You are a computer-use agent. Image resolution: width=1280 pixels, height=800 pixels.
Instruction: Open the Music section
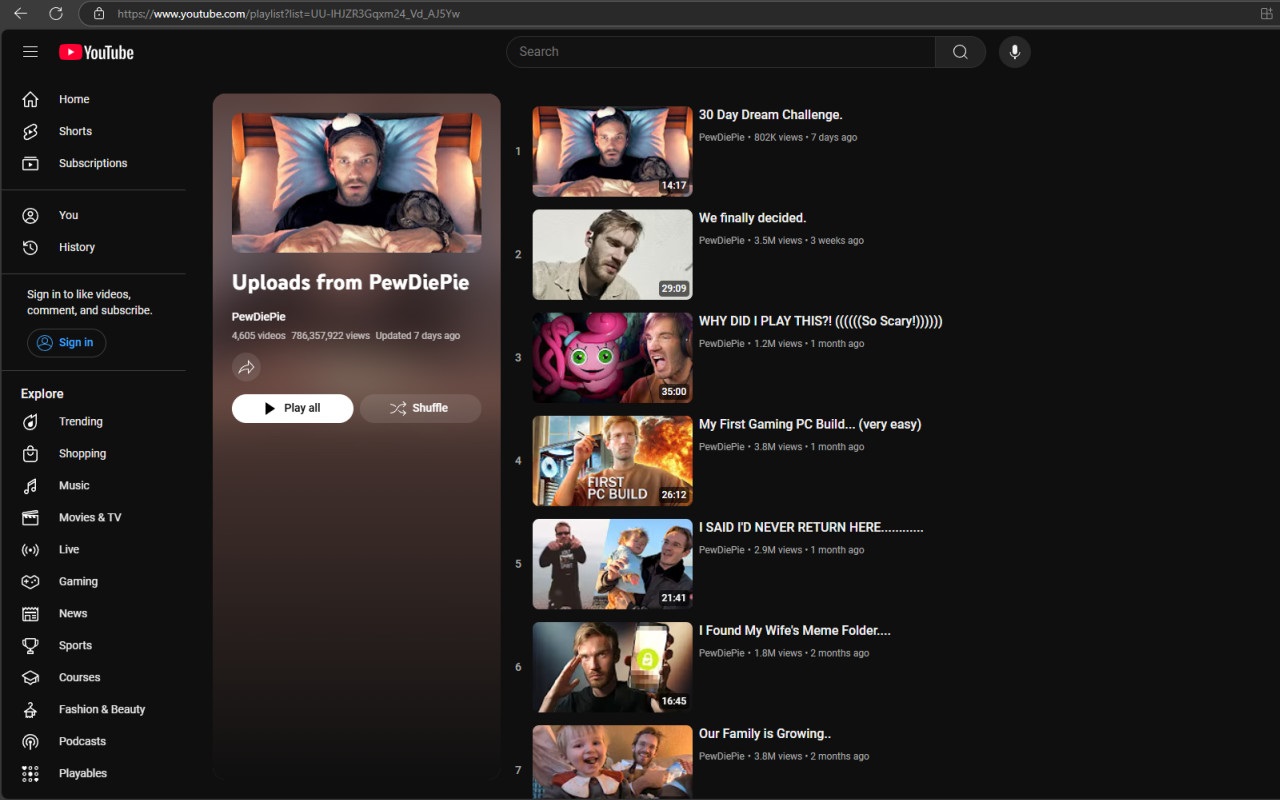pyautogui.click(x=73, y=485)
